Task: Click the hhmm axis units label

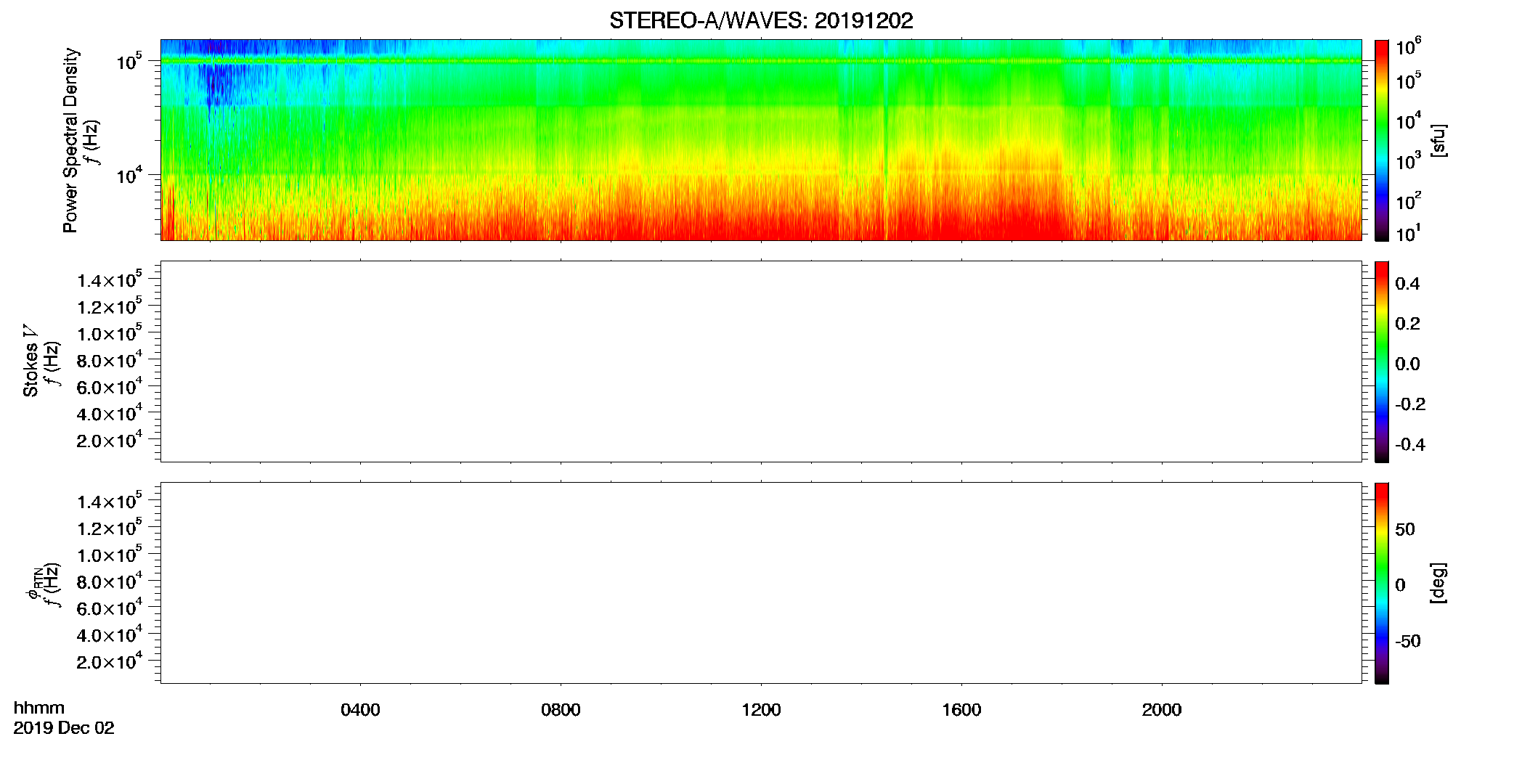Action: [39, 709]
